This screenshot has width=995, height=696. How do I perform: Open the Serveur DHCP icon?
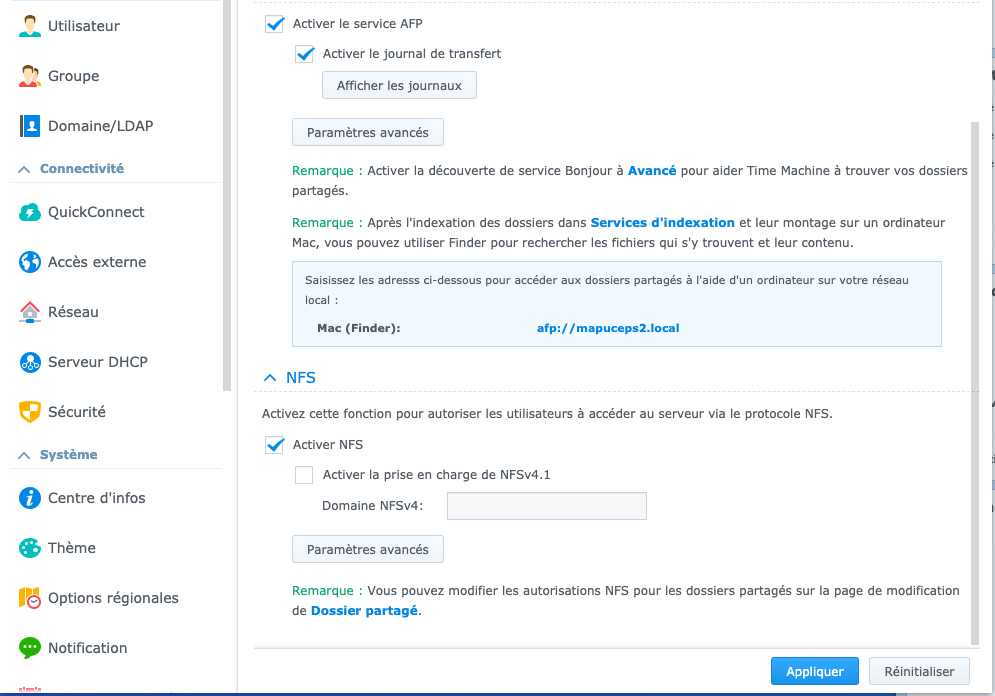29,362
